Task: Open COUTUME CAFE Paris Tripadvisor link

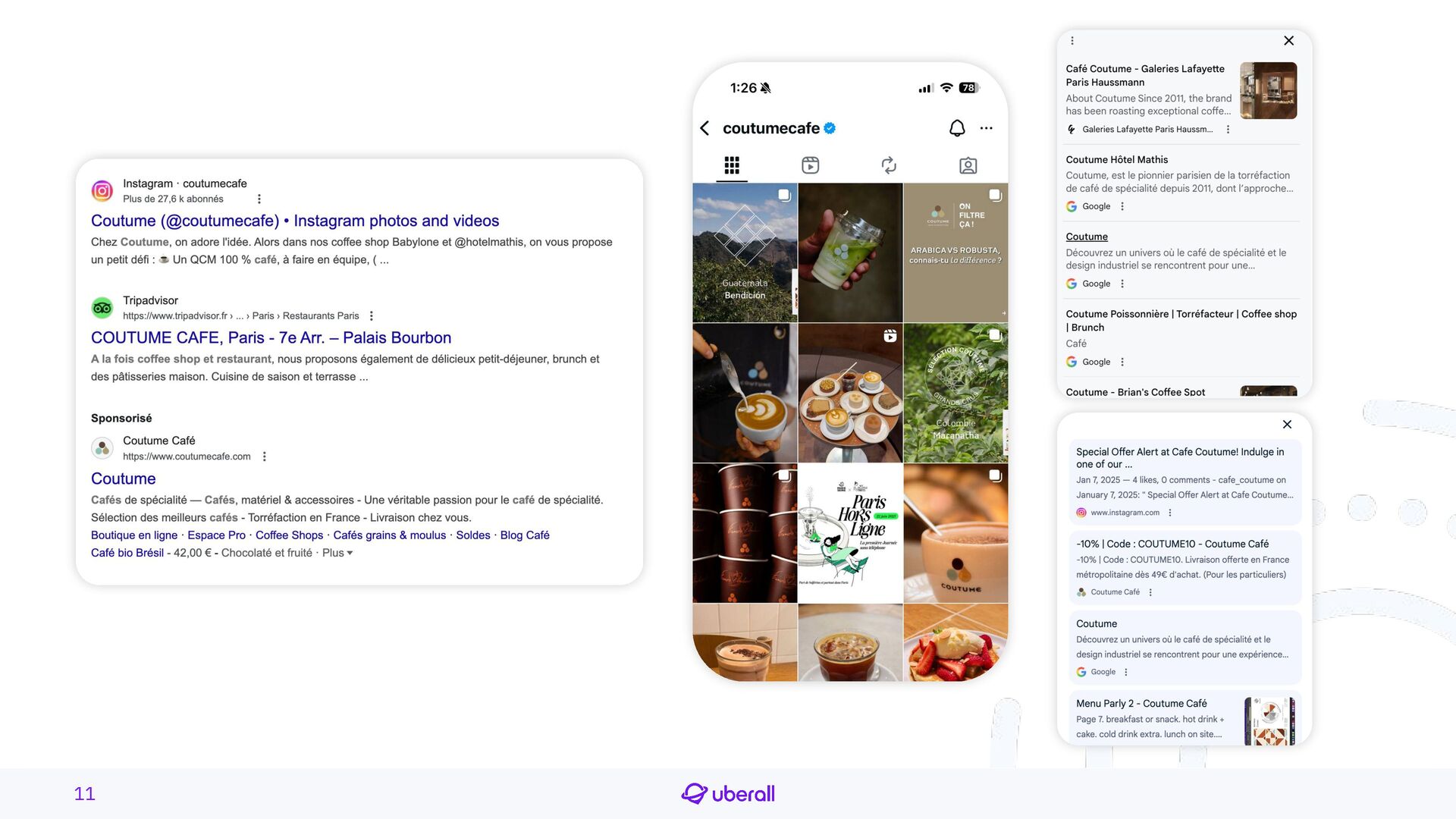Action: 271,337
